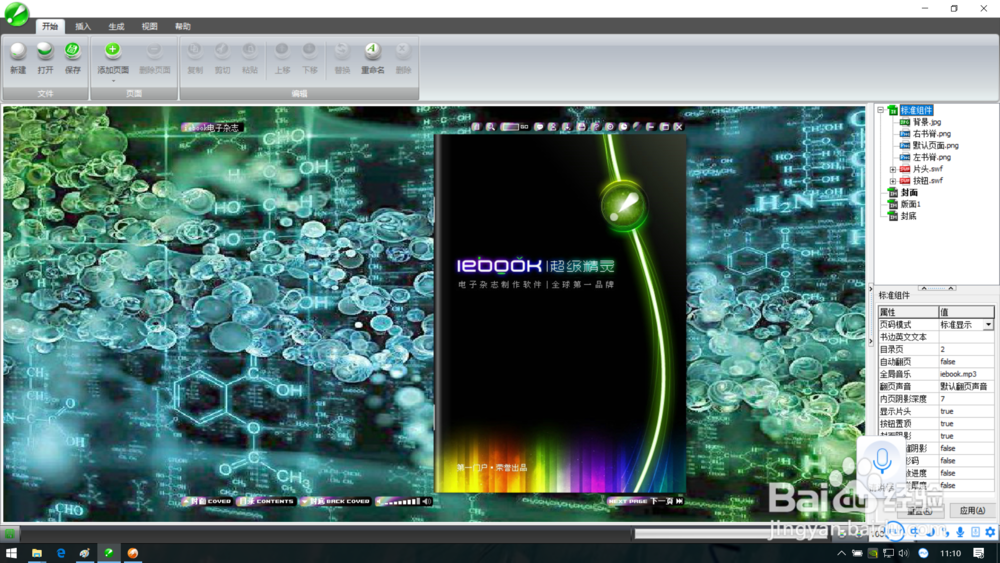Switch to the 生成 ribbon tab
This screenshot has height=563, width=1000.
(x=116, y=26)
